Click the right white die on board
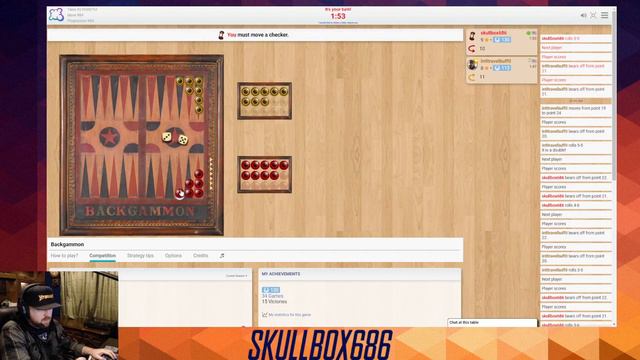 (183, 140)
